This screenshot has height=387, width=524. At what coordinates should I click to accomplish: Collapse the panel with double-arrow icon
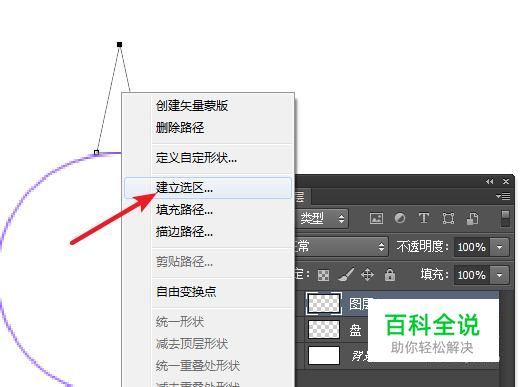[490, 181]
